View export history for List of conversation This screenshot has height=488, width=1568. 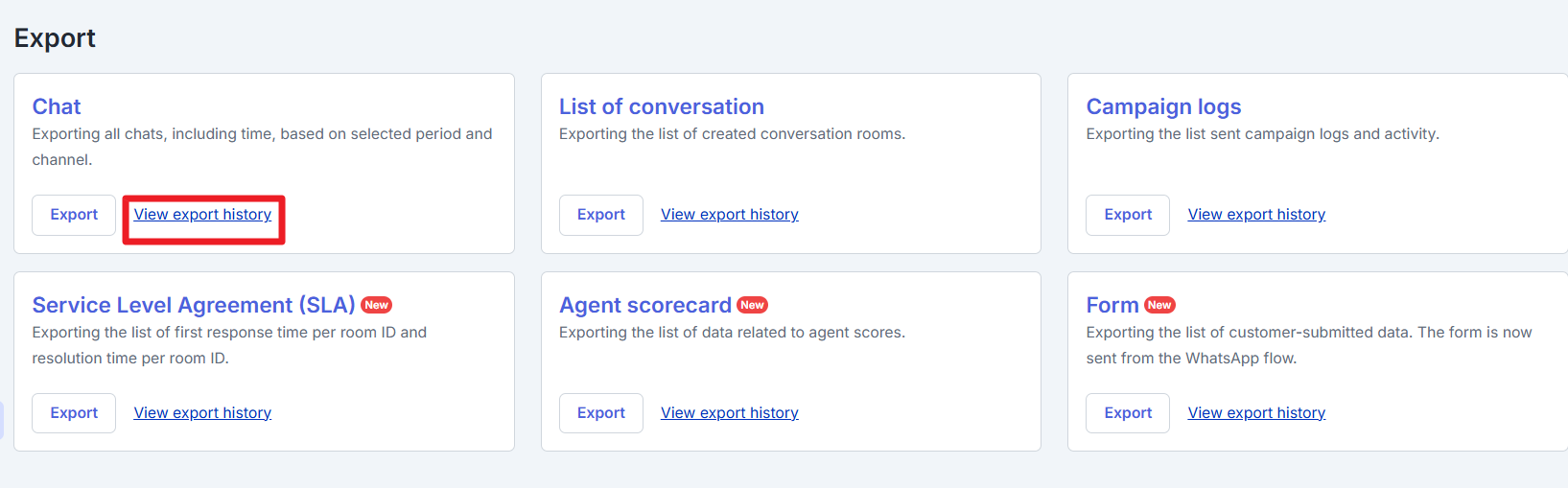click(x=729, y=215)
